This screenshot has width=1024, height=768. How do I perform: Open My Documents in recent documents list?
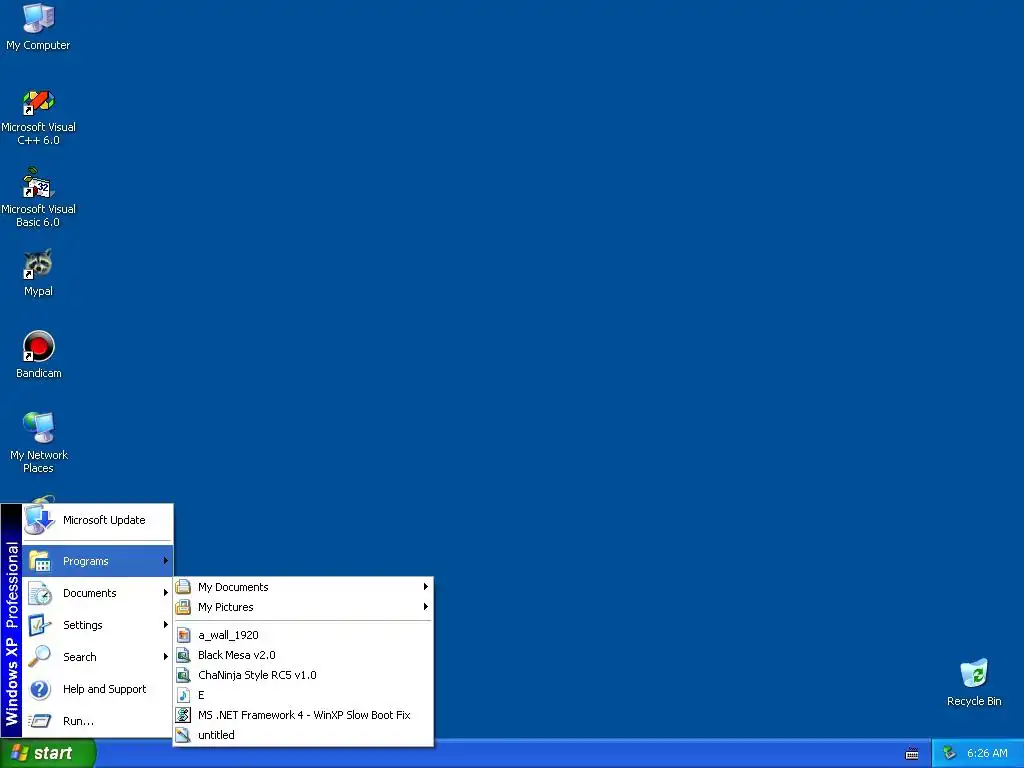point(303,587)
